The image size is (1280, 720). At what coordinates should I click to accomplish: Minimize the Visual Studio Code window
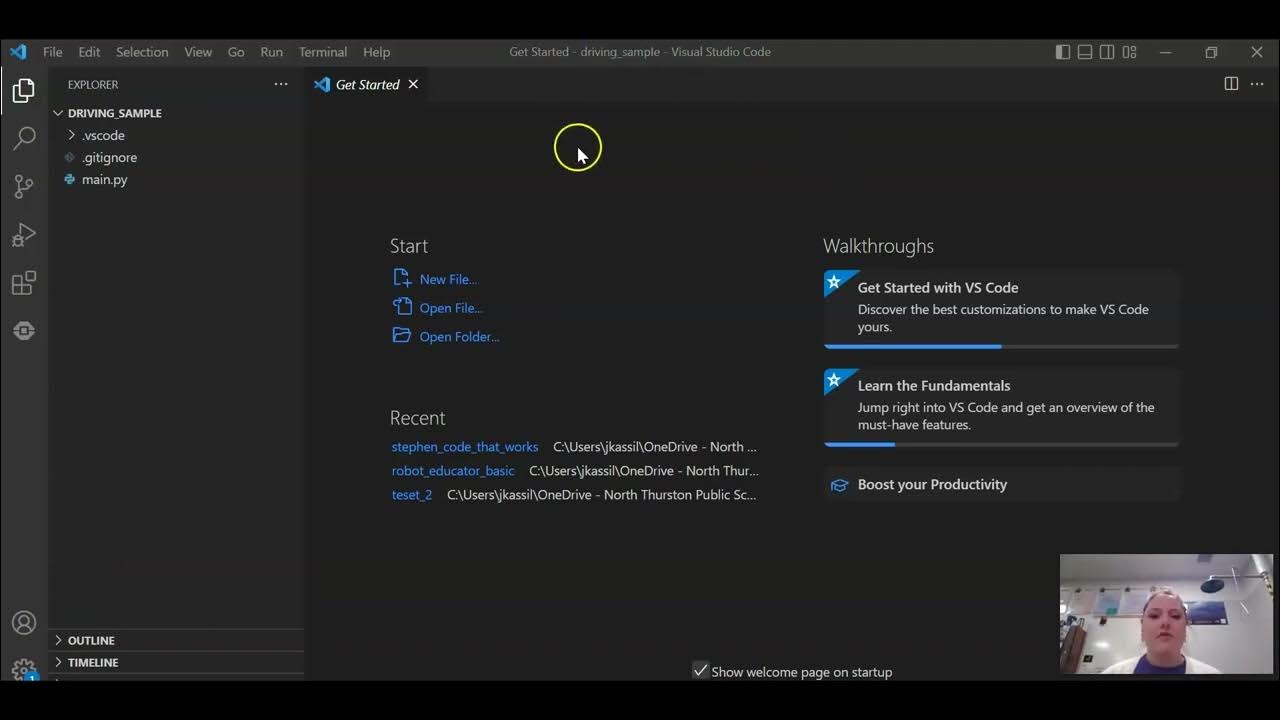(1165, 52)
